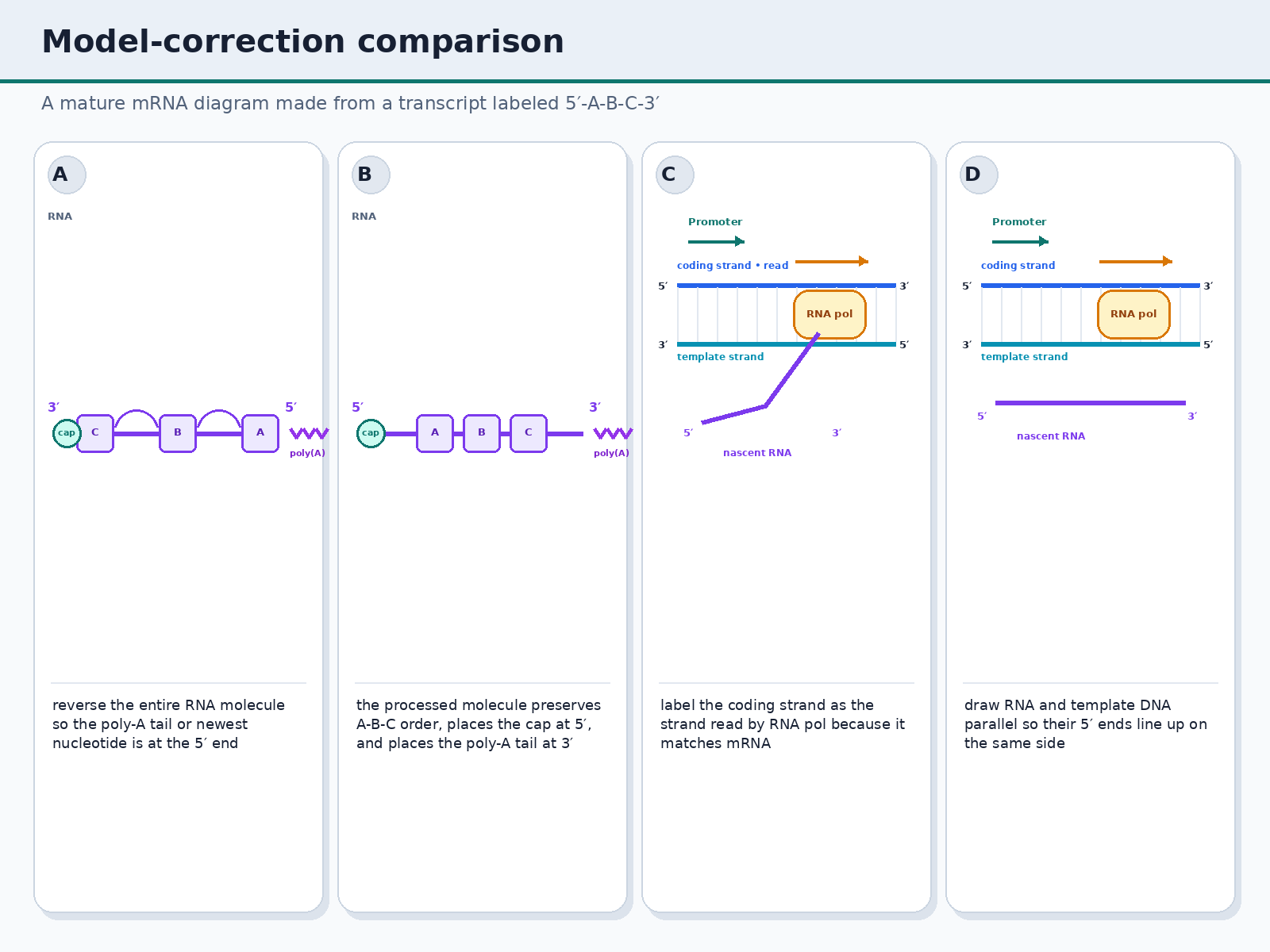The height and width of the screenshot is (952, 1270).
Task: Select the option B circle badge
Action: point(371,175)
